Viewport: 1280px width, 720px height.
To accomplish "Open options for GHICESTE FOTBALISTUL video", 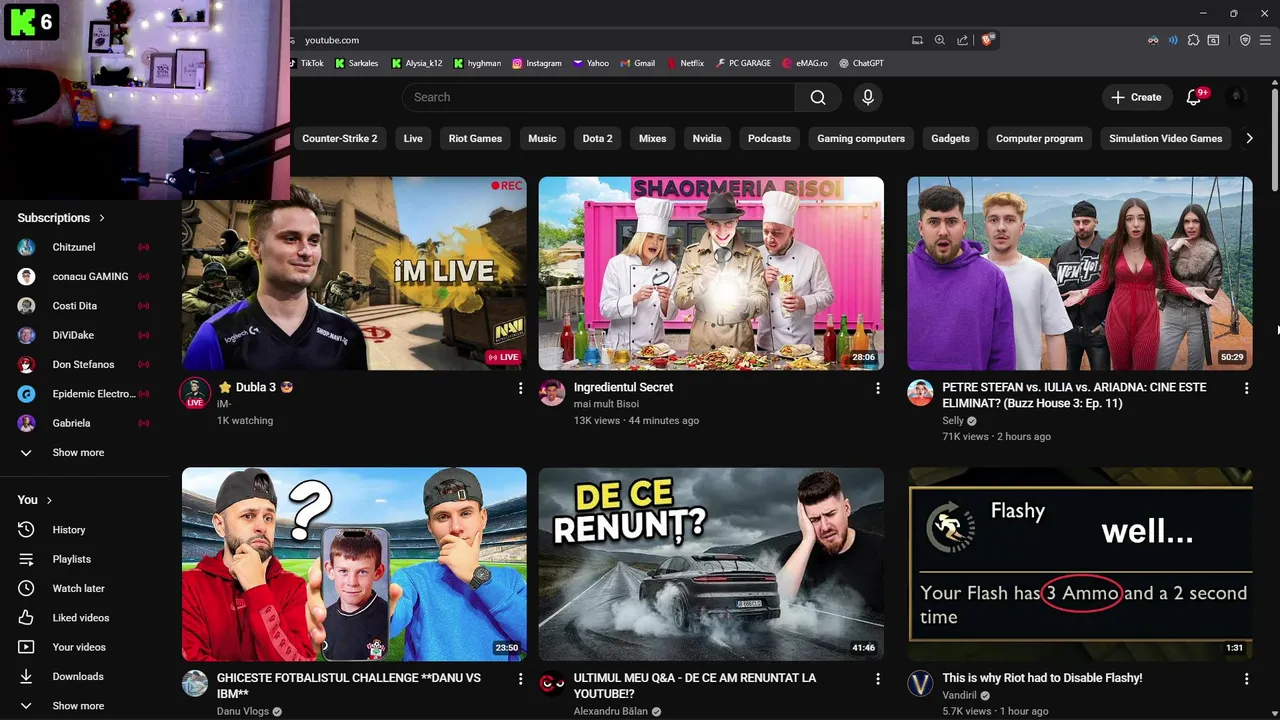I will 520,679.
